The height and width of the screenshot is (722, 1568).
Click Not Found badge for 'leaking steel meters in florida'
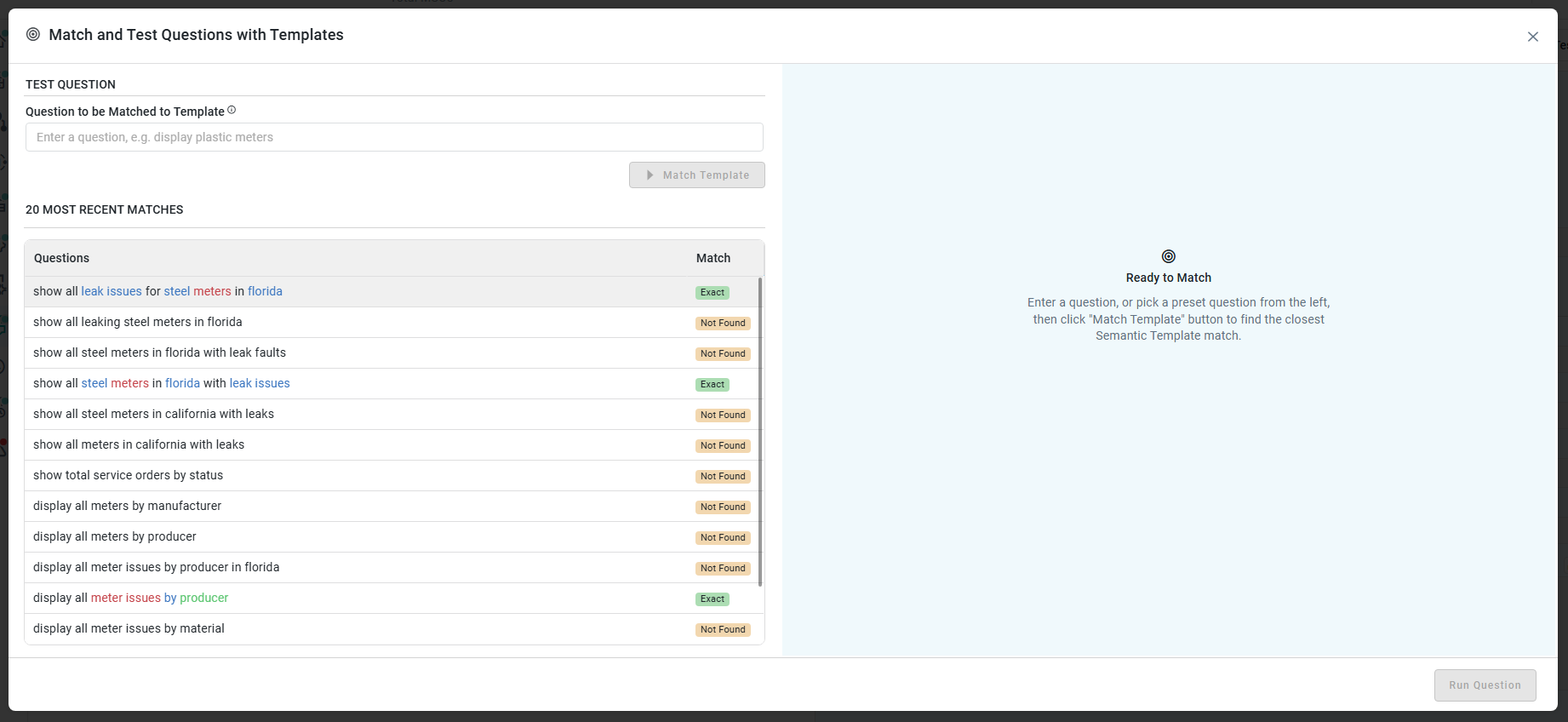723,323
